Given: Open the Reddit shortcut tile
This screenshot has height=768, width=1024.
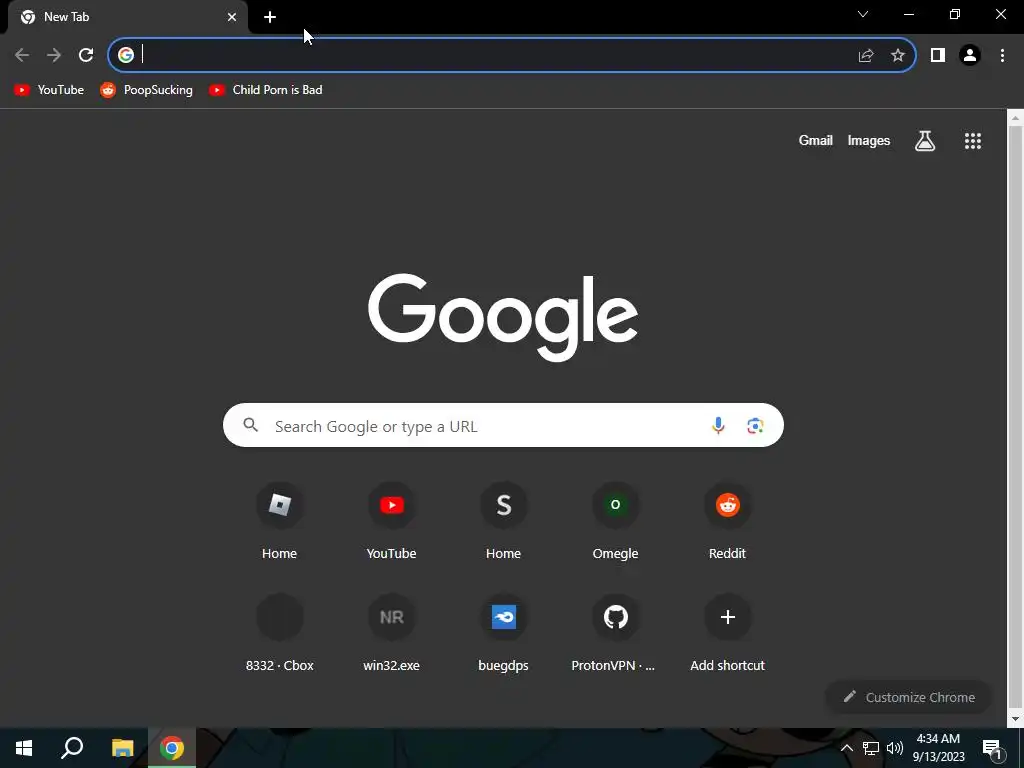Looking at the screenshot, I should (x=728, y=521).
